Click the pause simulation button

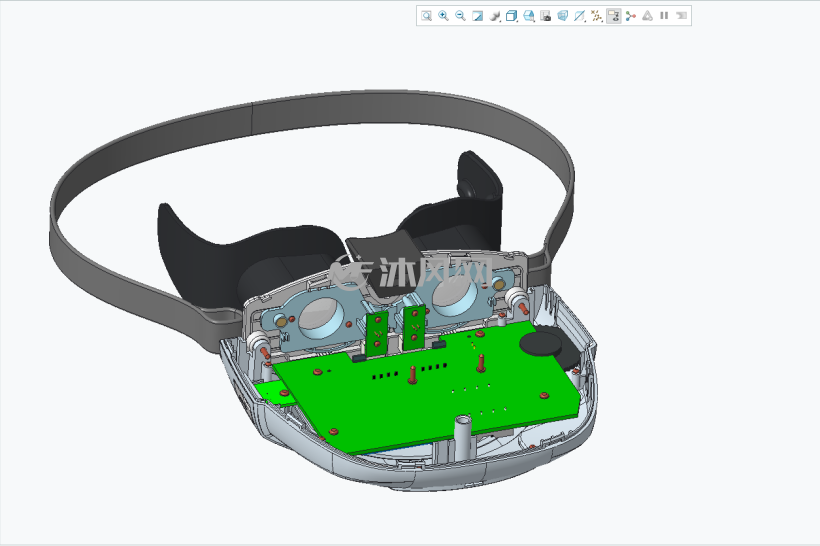tap(664, 16)
